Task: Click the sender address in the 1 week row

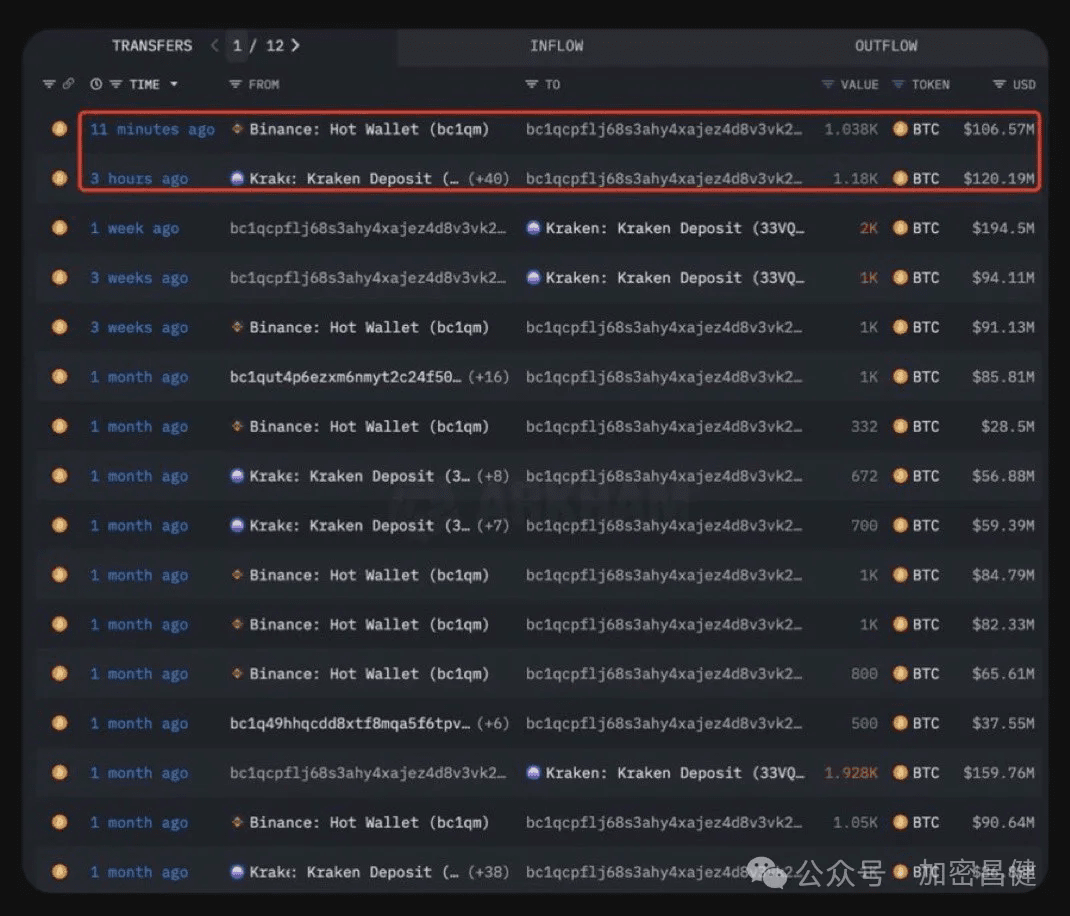Action: tap(368, 228)
